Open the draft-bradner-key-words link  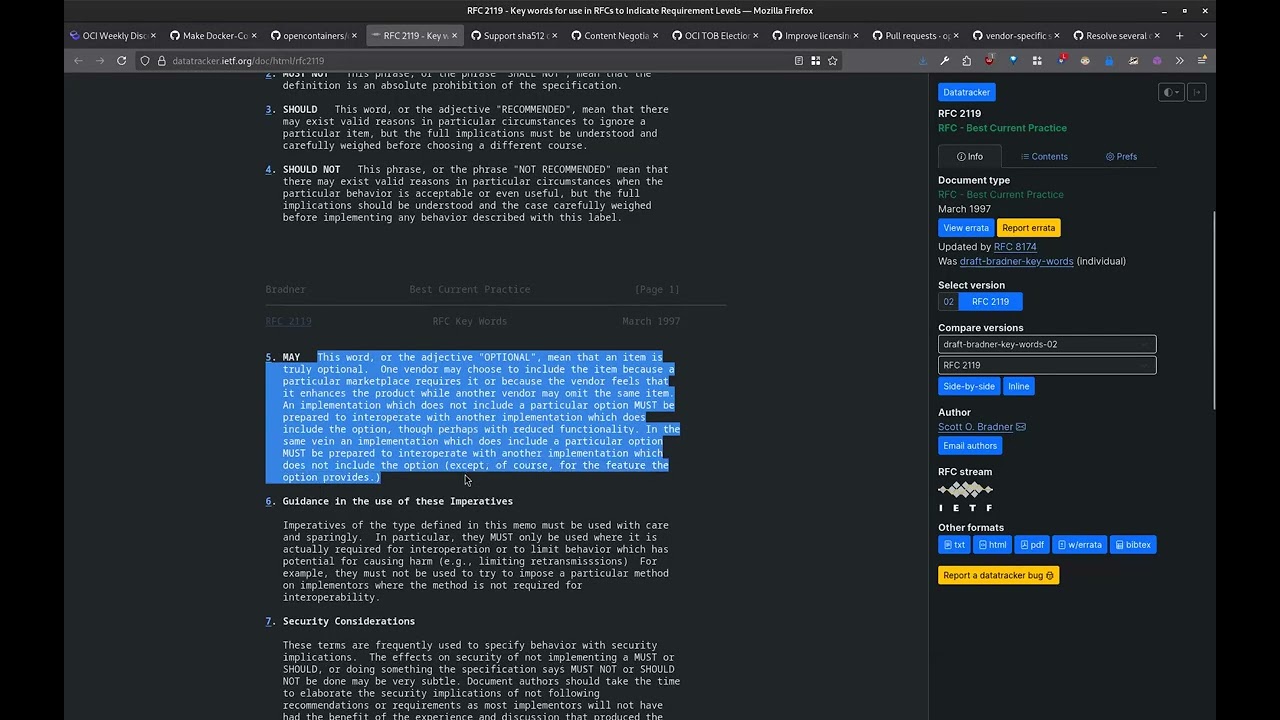[x=1016, y=261]
